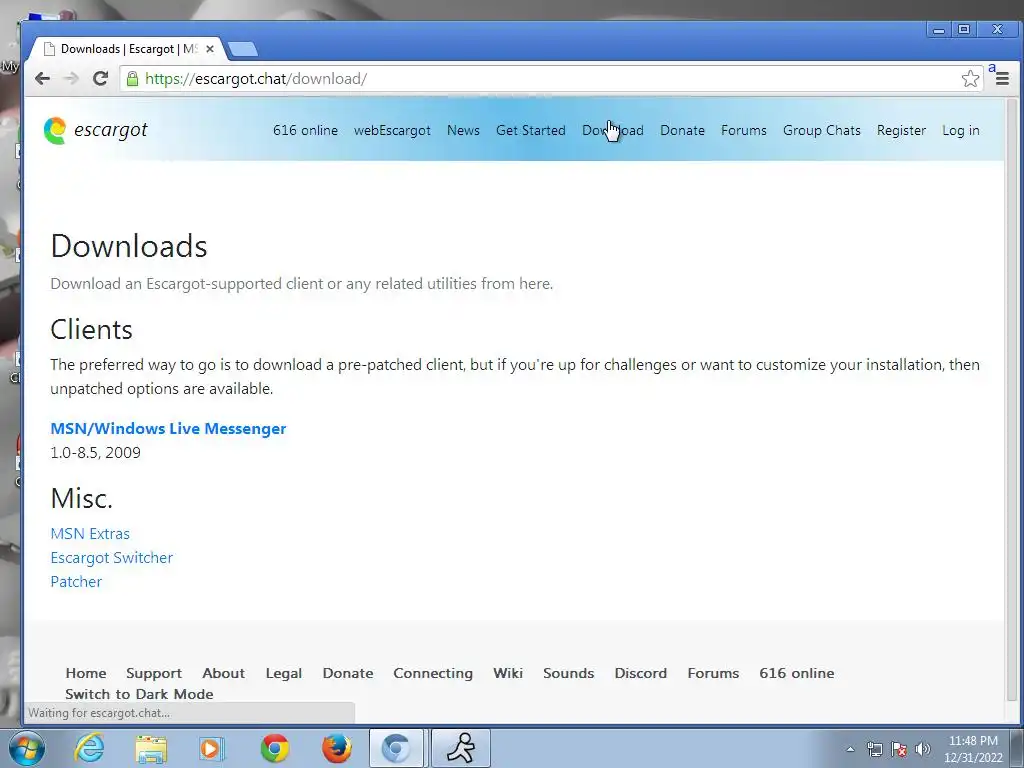Click the Log in link

(x=961, y=130)
